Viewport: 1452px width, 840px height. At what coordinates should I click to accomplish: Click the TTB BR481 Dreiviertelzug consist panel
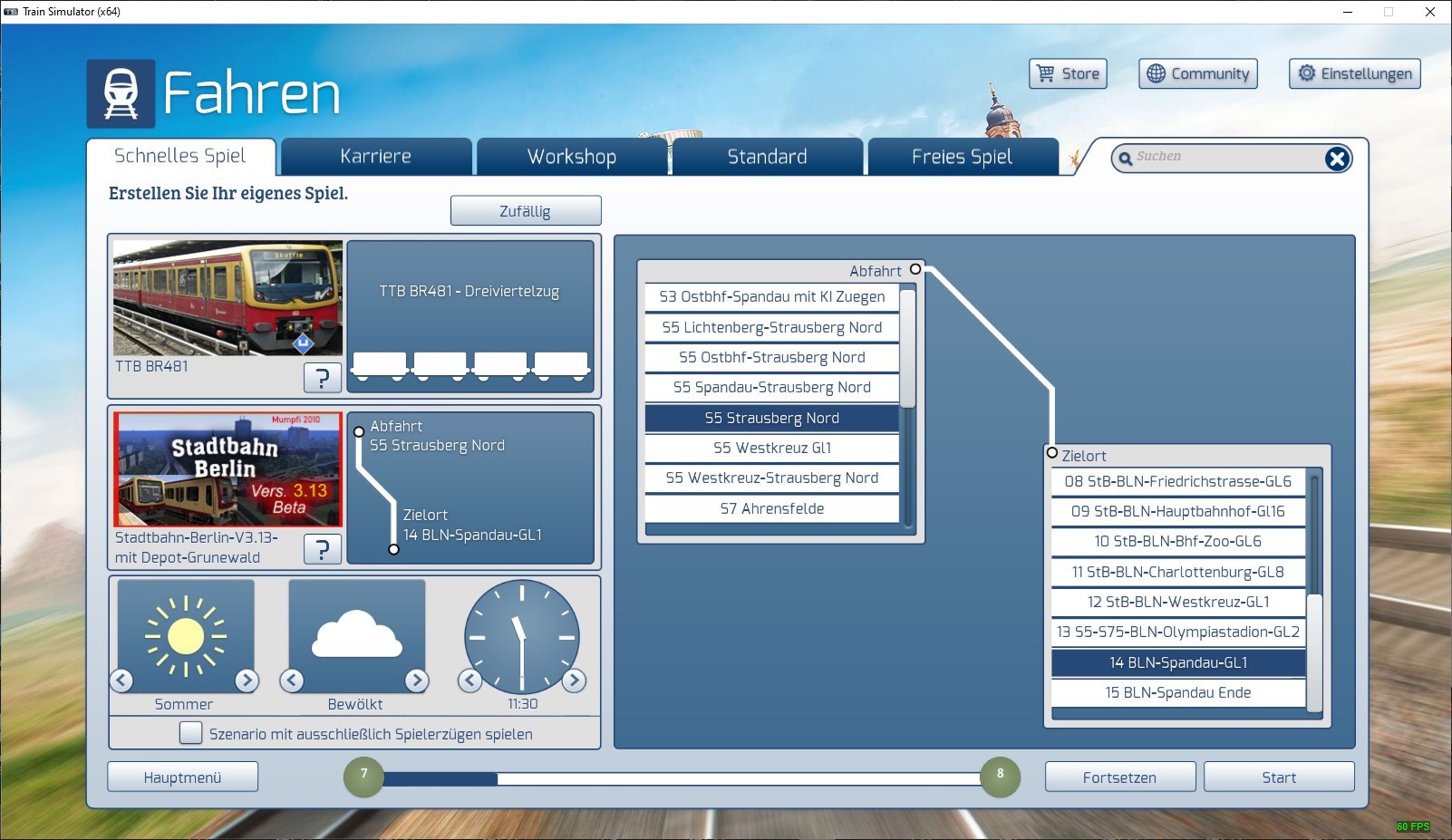[x=470, y=316]
